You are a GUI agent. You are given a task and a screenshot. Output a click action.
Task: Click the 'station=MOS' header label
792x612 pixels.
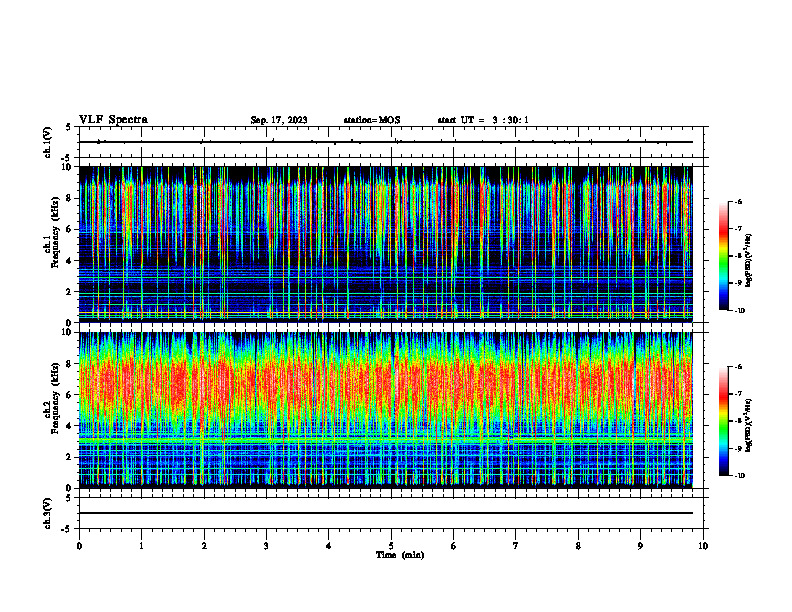(x=372, y=120)
